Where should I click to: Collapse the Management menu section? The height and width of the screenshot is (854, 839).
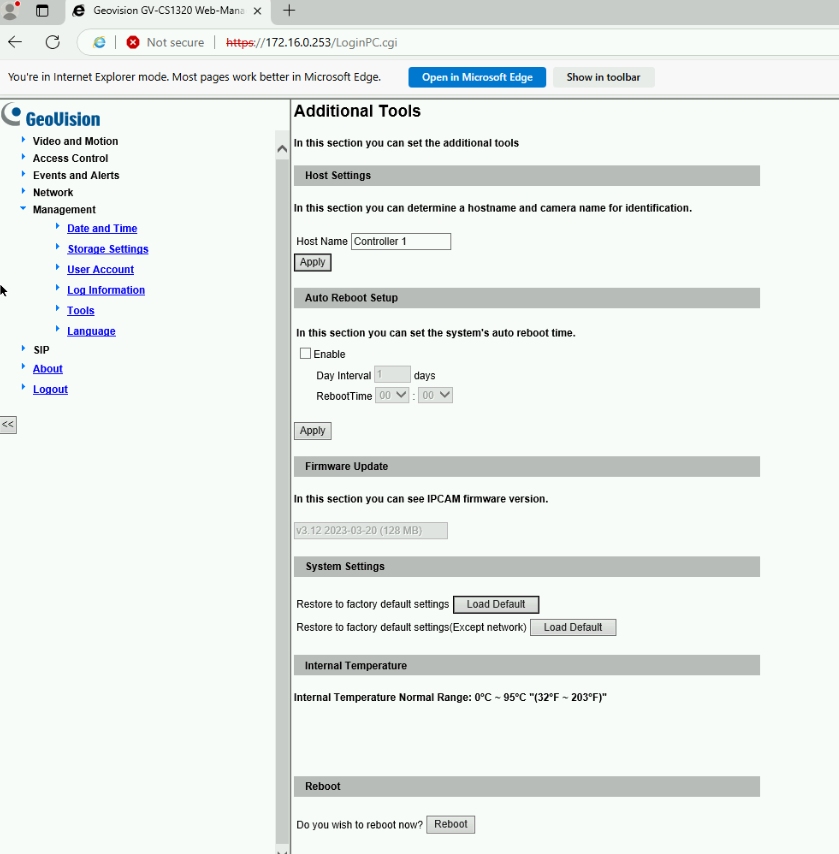pyautogui.click(x=63, y=210)
